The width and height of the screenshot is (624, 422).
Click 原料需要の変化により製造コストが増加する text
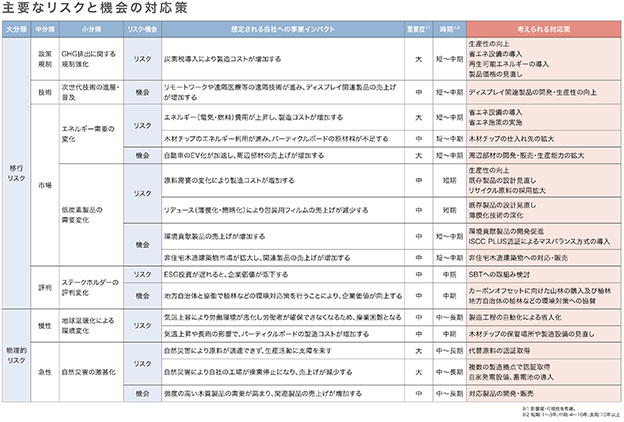(x=229, y=180)
